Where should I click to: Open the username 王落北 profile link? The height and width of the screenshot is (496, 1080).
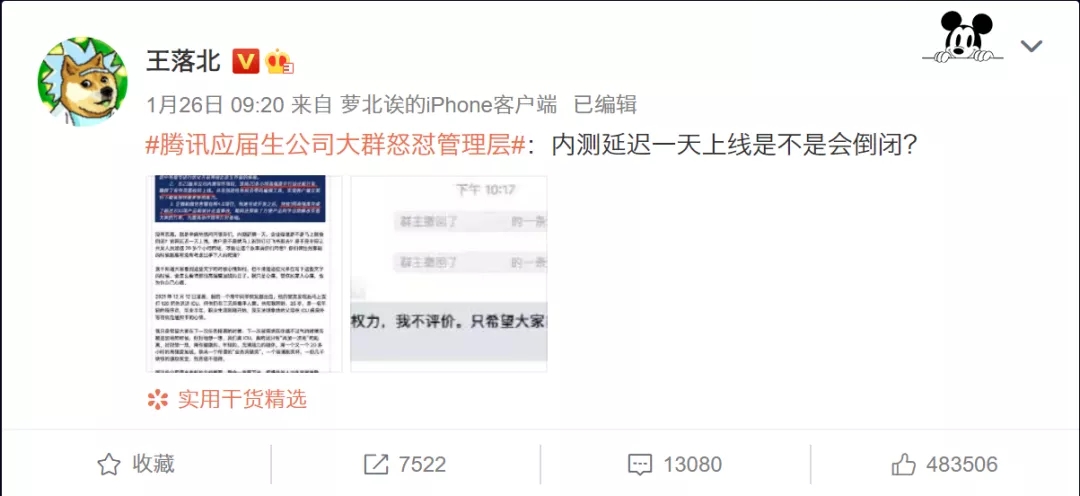183,61
